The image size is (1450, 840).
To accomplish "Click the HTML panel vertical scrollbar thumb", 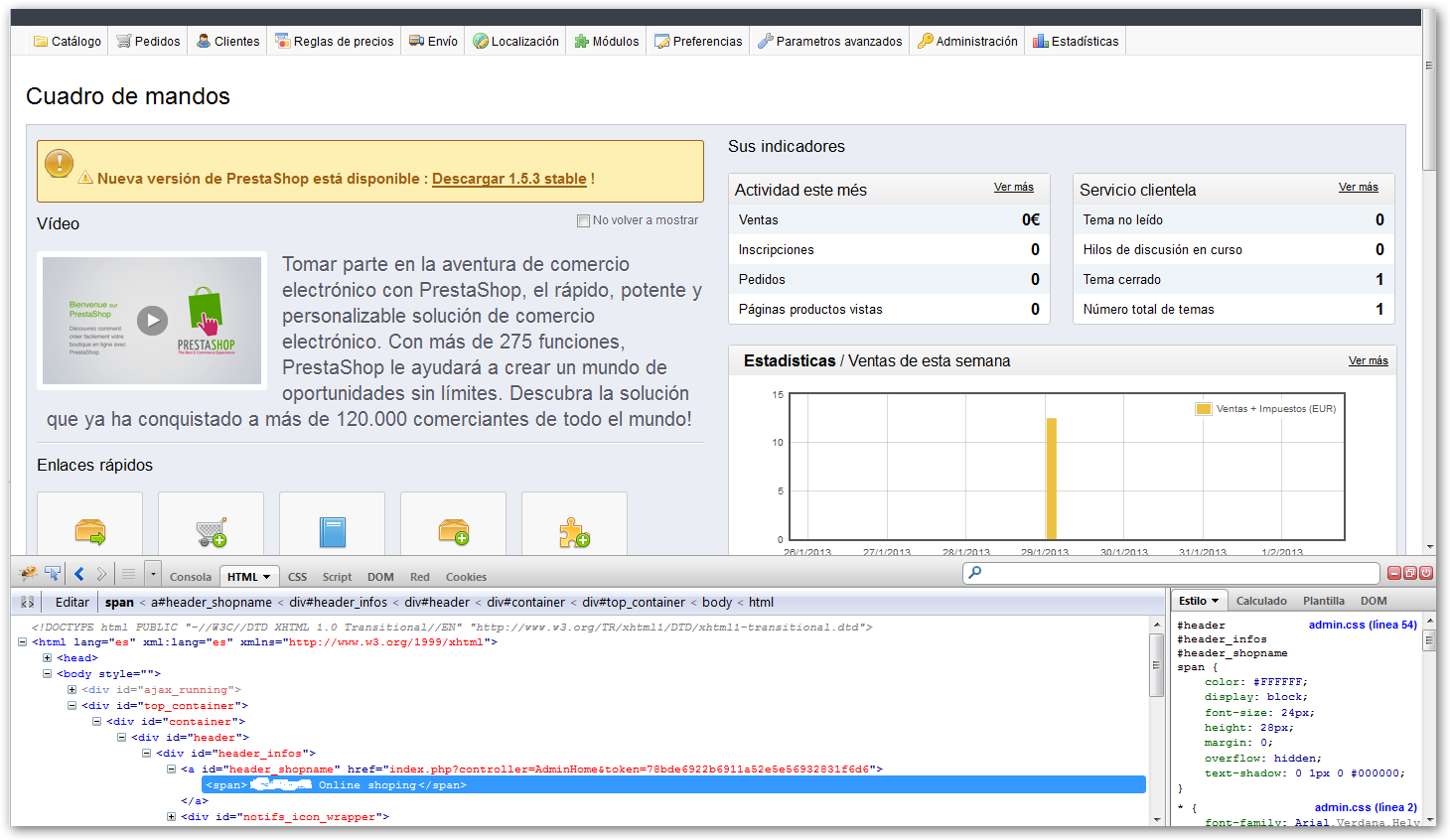I will 1156,665.
